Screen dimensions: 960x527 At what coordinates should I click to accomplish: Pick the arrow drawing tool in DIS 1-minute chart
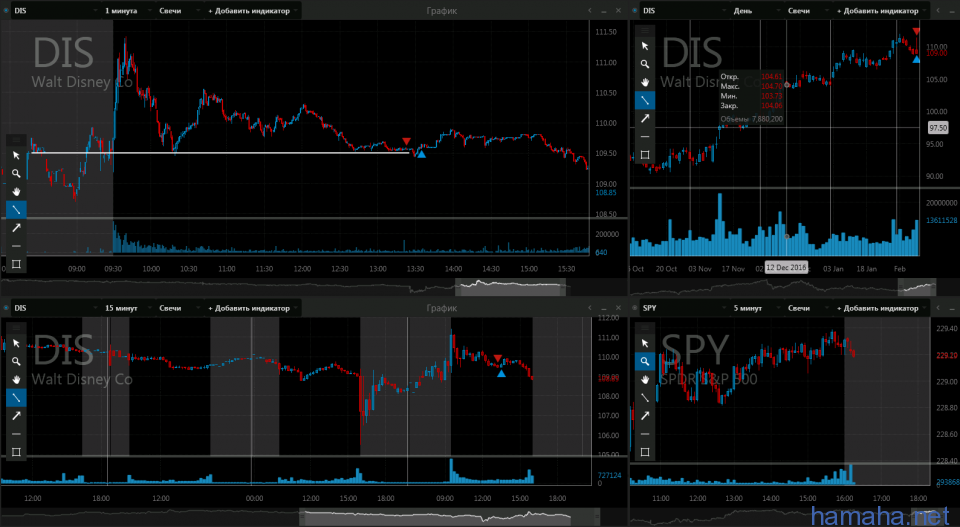click(17, 228)
